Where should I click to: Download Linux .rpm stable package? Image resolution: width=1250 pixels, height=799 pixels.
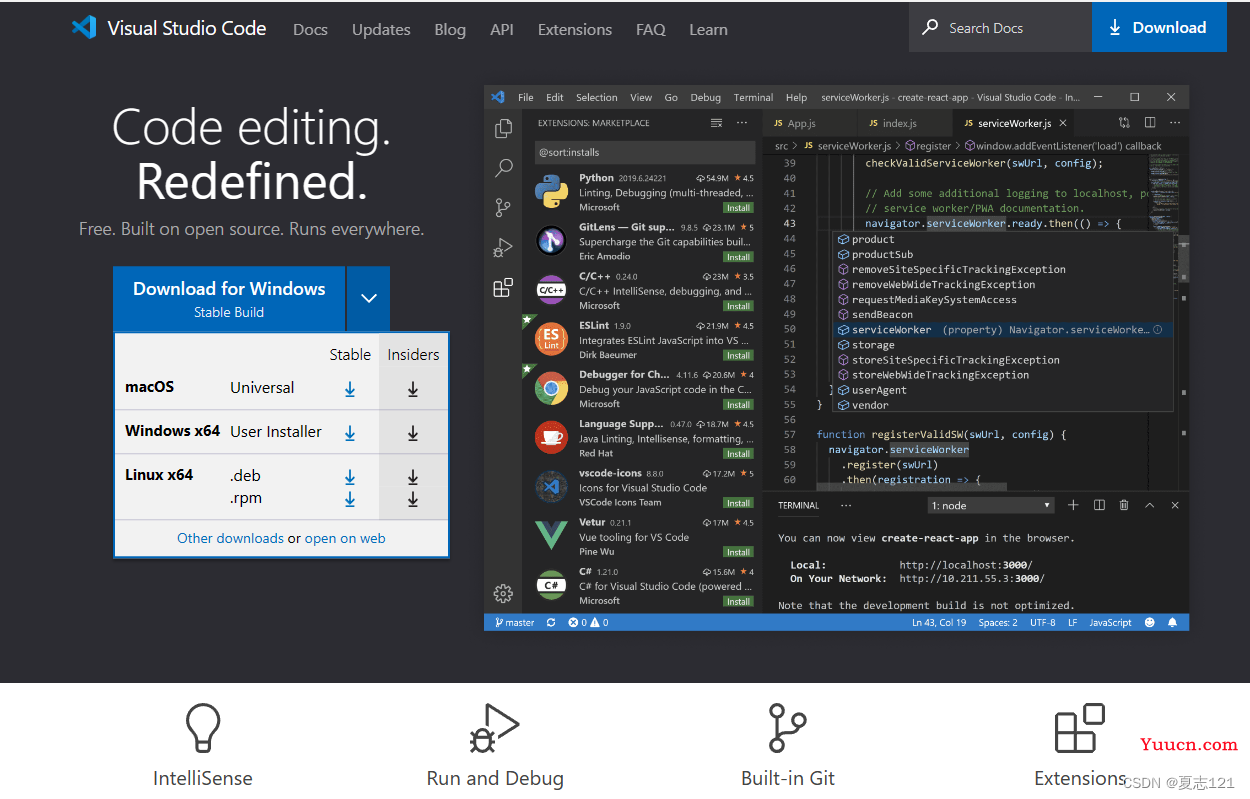pos(350,499)
